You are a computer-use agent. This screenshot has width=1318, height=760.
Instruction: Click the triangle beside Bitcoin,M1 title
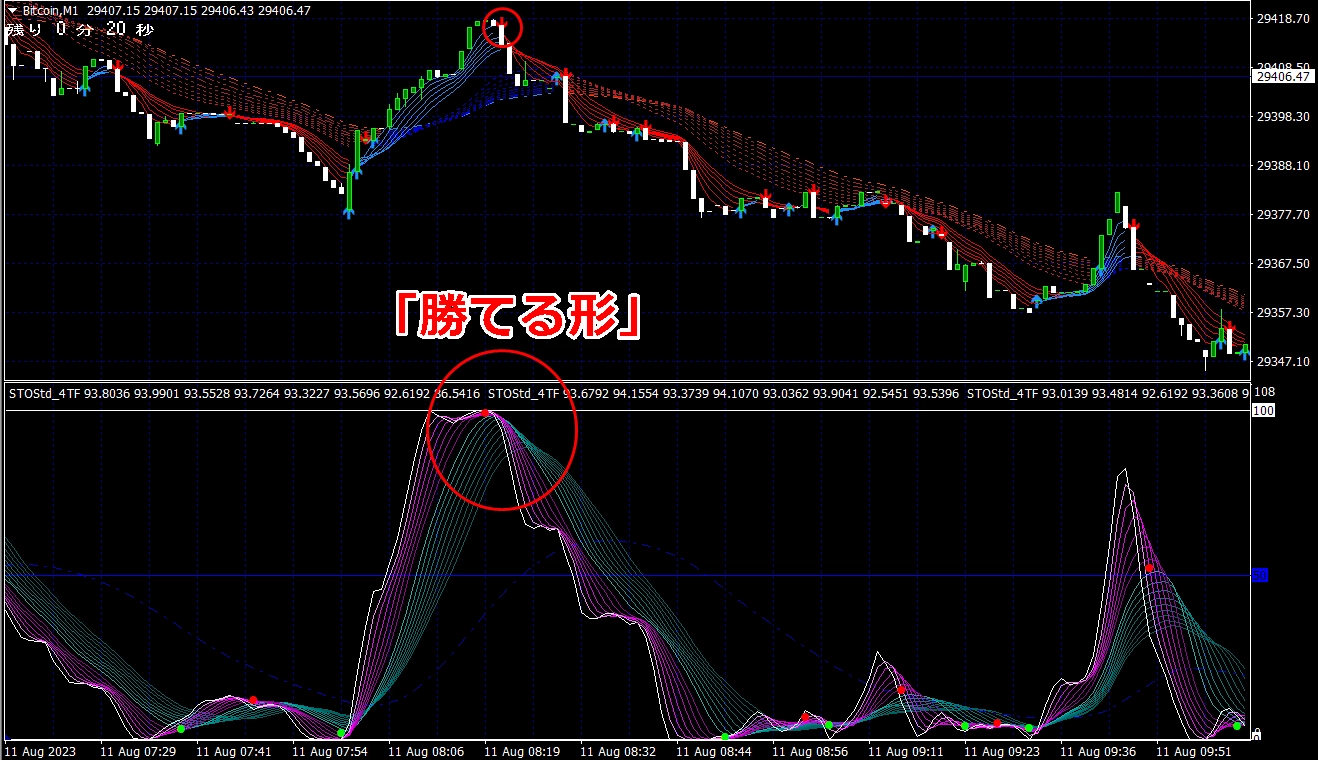coord(10,9)
